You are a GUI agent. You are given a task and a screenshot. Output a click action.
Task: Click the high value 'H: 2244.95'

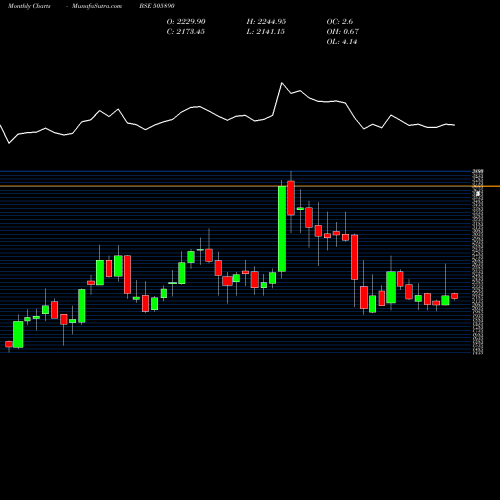266,21
